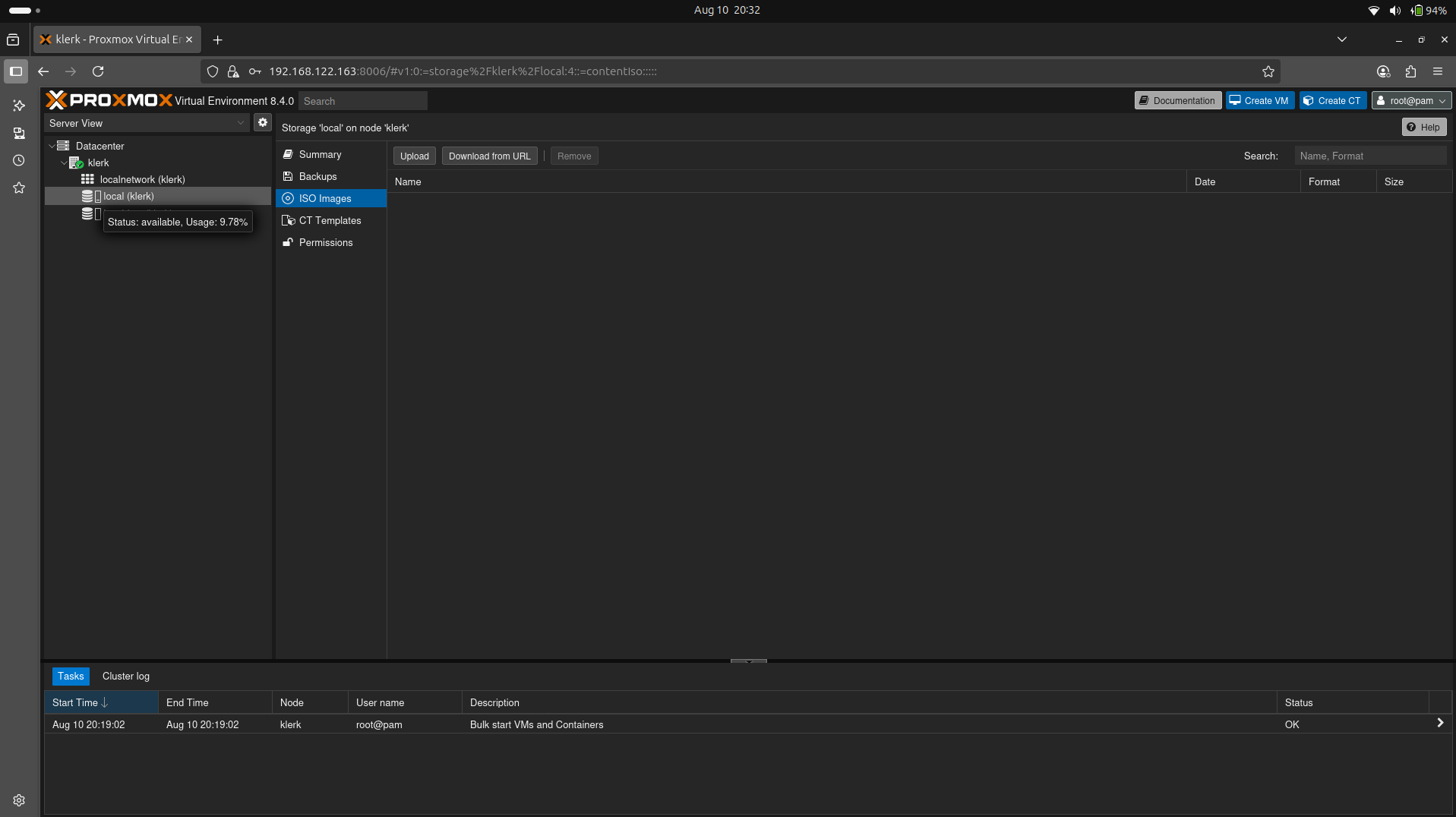Click the tracking protection shield in address bar

[x=213, y=71]
